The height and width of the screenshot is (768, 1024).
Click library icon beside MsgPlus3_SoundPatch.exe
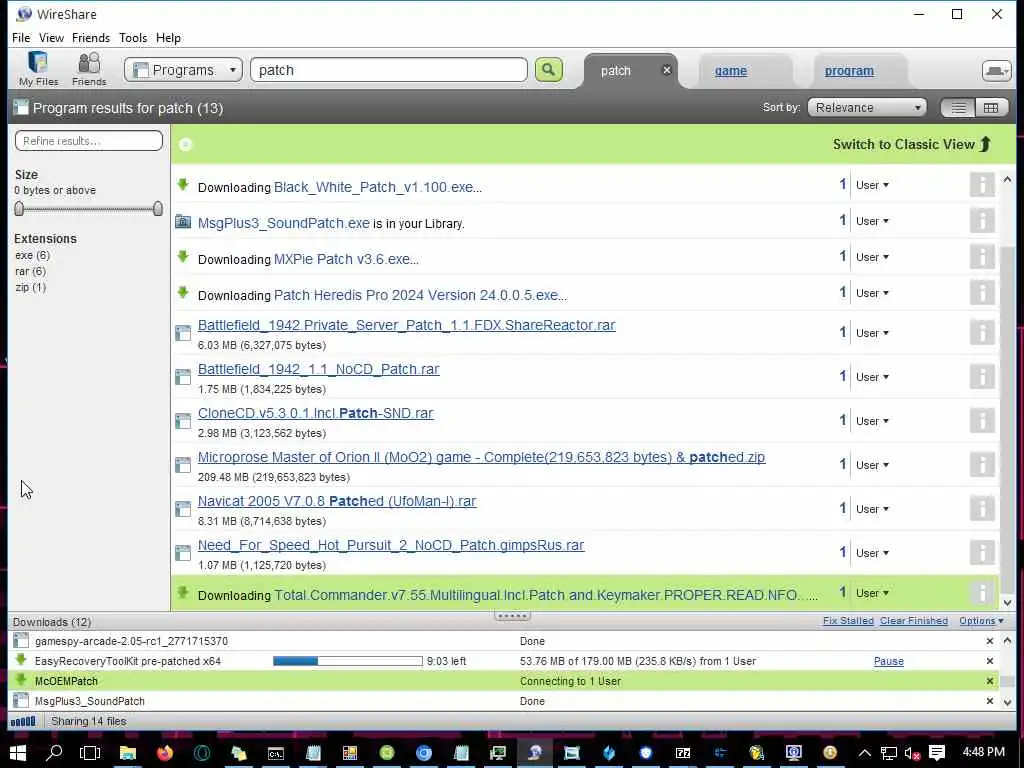pyautogui.click(x=183, y=222)
